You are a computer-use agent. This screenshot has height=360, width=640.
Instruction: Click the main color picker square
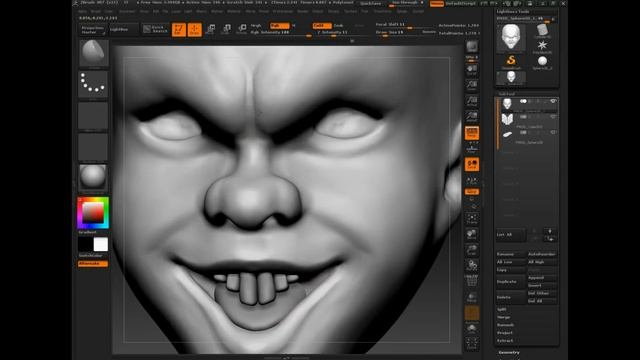93,213
